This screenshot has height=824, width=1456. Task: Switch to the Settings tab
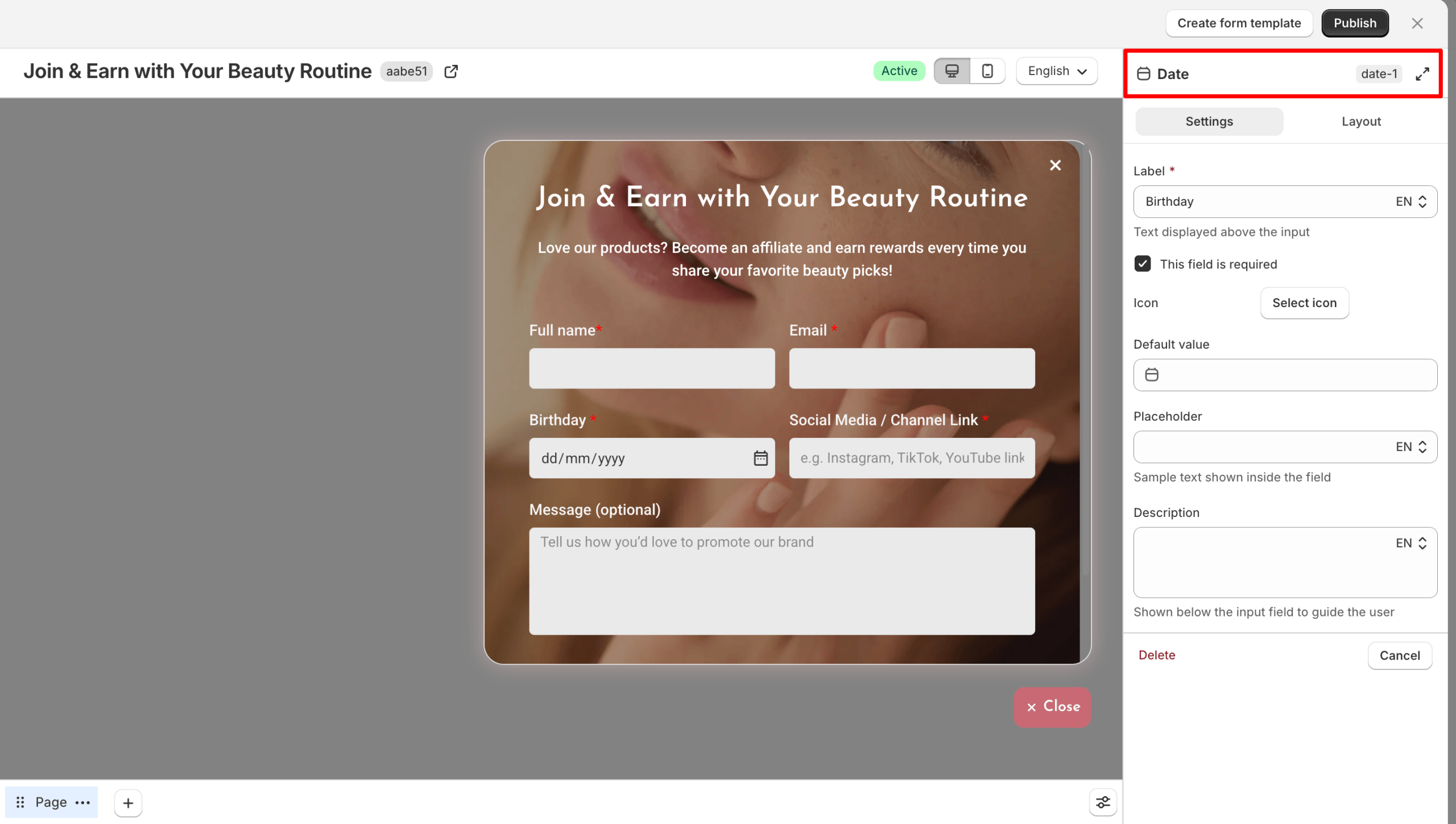pos(1209,121)
